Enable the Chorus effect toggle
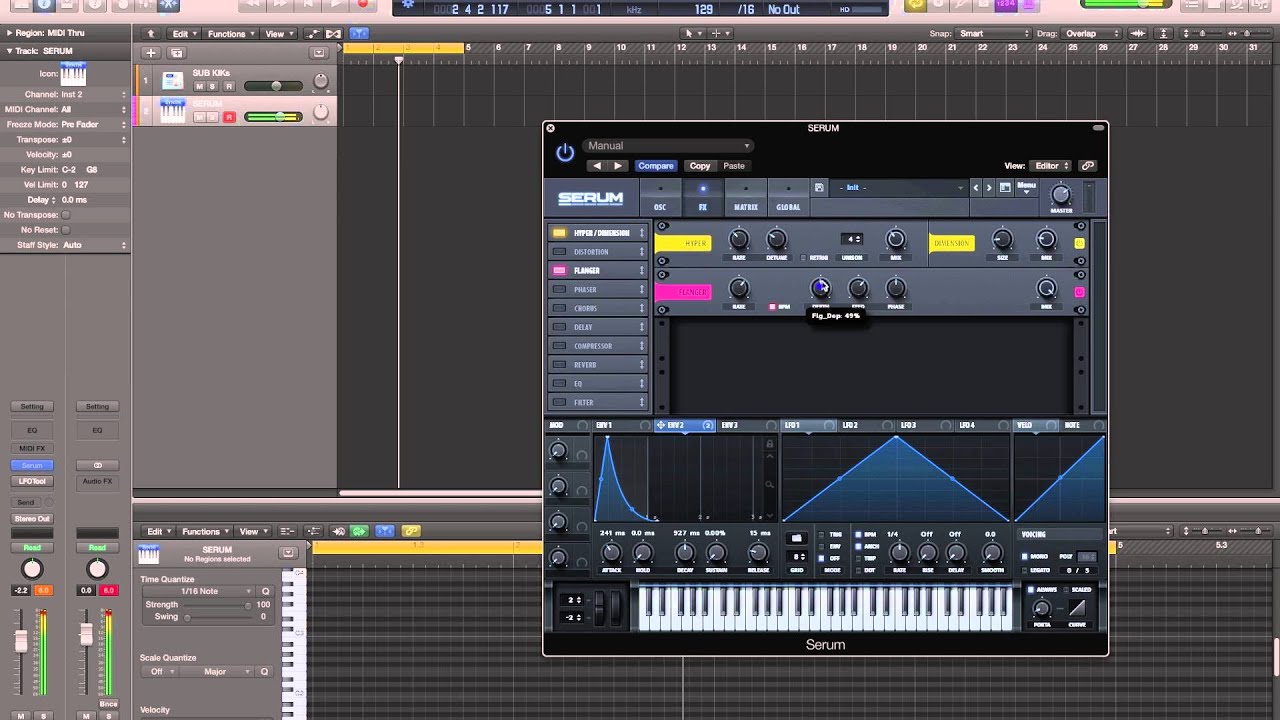This screenshot has height=720, width=1280. (559, 308)
